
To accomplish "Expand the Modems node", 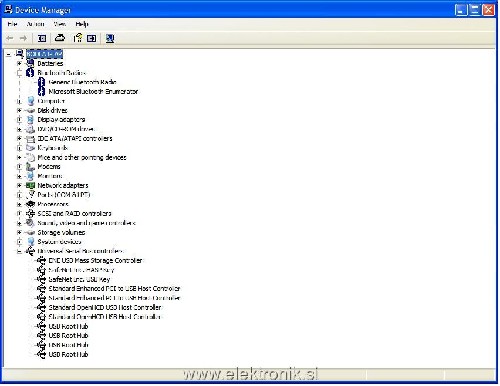I will pos(19,167).
